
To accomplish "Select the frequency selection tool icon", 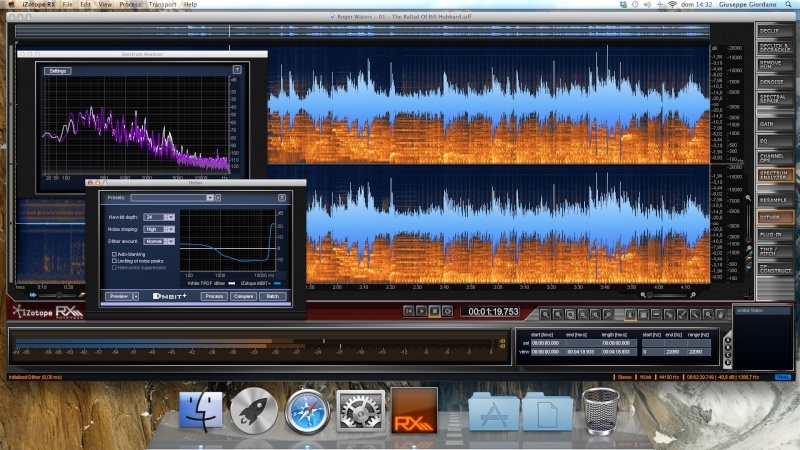I will pos(656,315).
